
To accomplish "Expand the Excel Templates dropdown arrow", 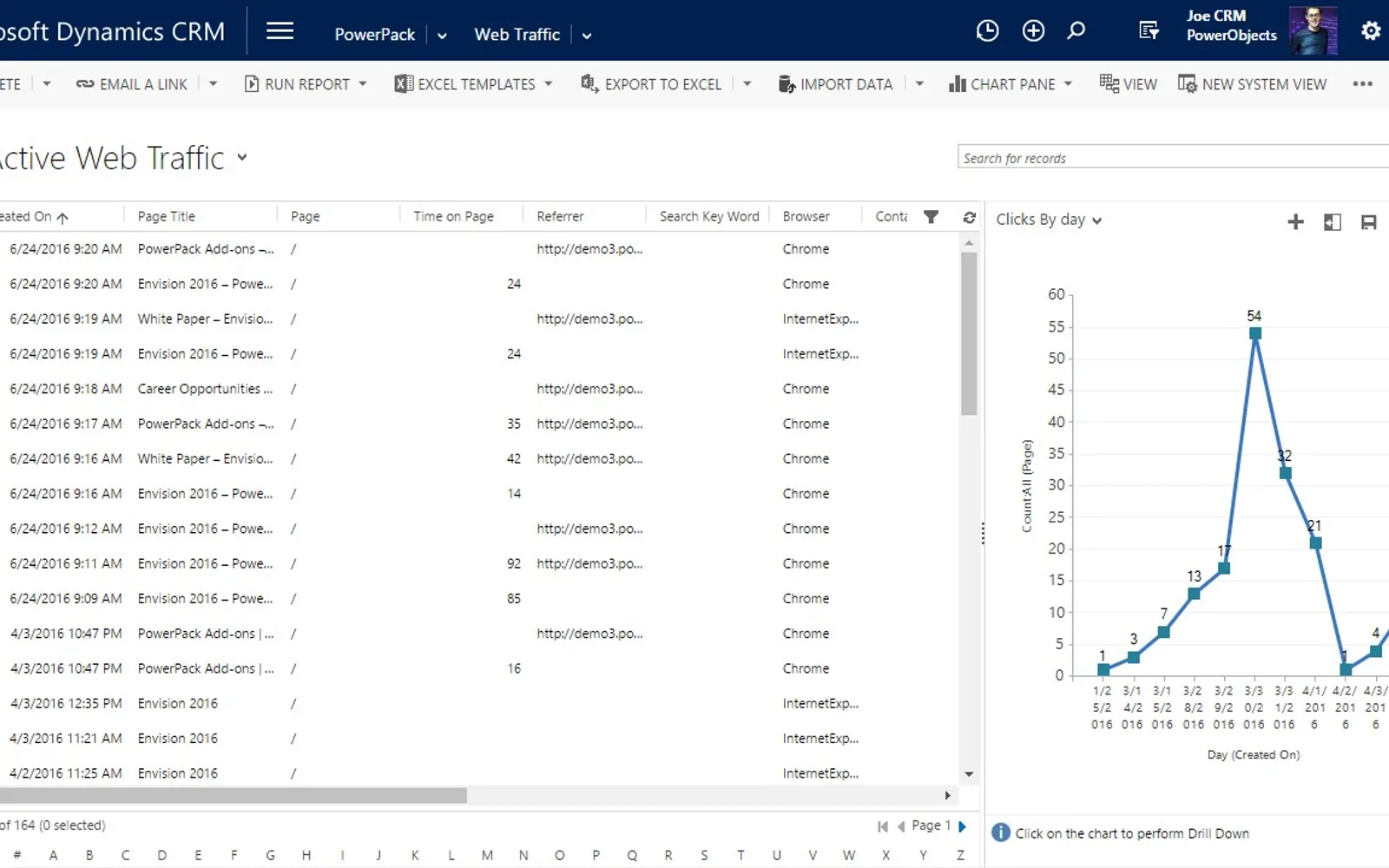I will point(549,84).
